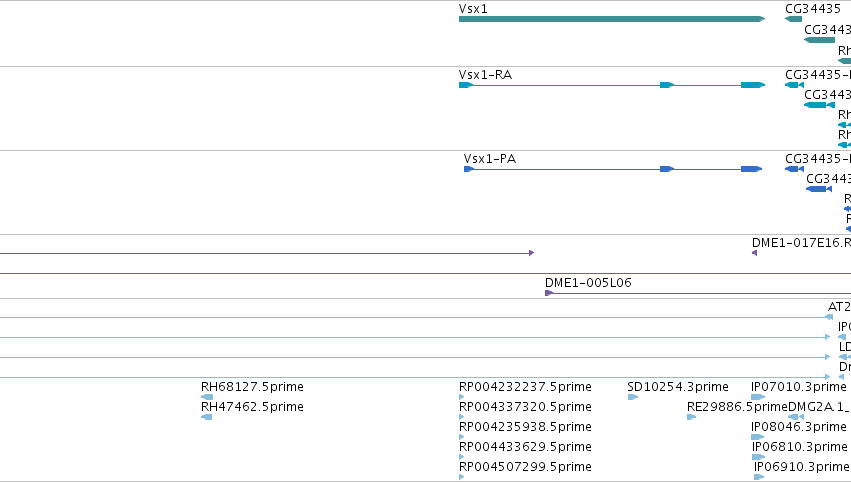Click the RE29886.5prime EST glyph
This screenshot has width=851, height=482.
point(691,417)
